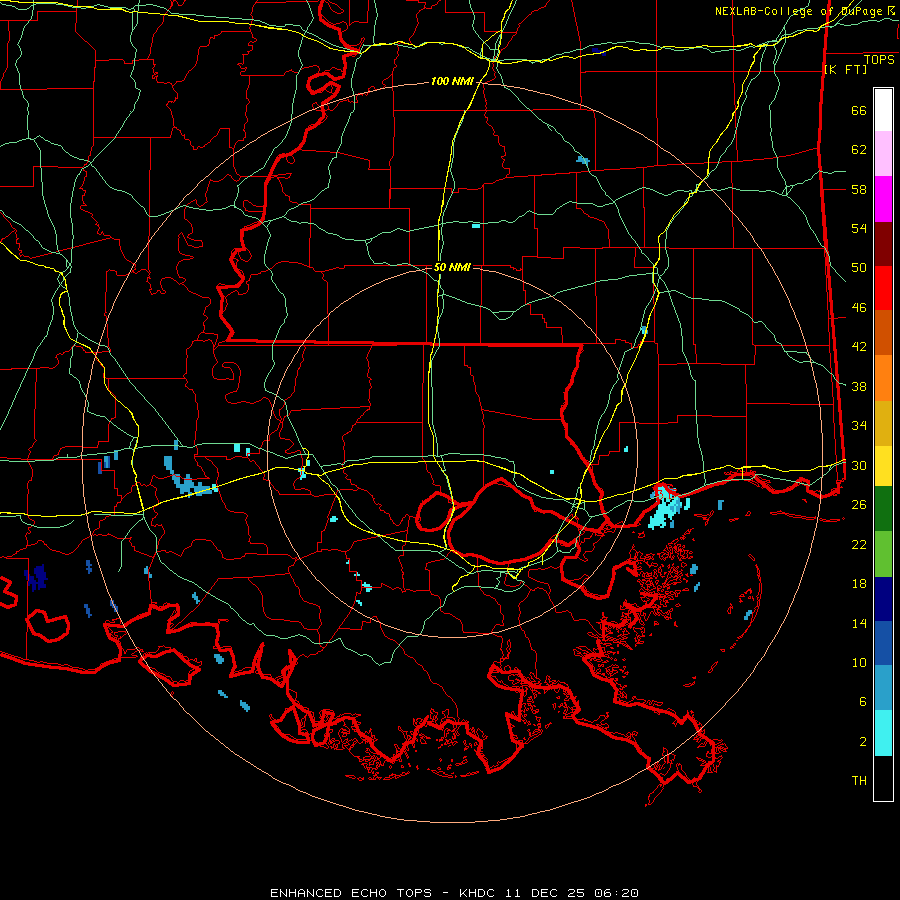Image resolution: width=900 pixels, height=900 pixels.
Task: Click the "100 NMI" range ring label
Action: click(452, 82)
